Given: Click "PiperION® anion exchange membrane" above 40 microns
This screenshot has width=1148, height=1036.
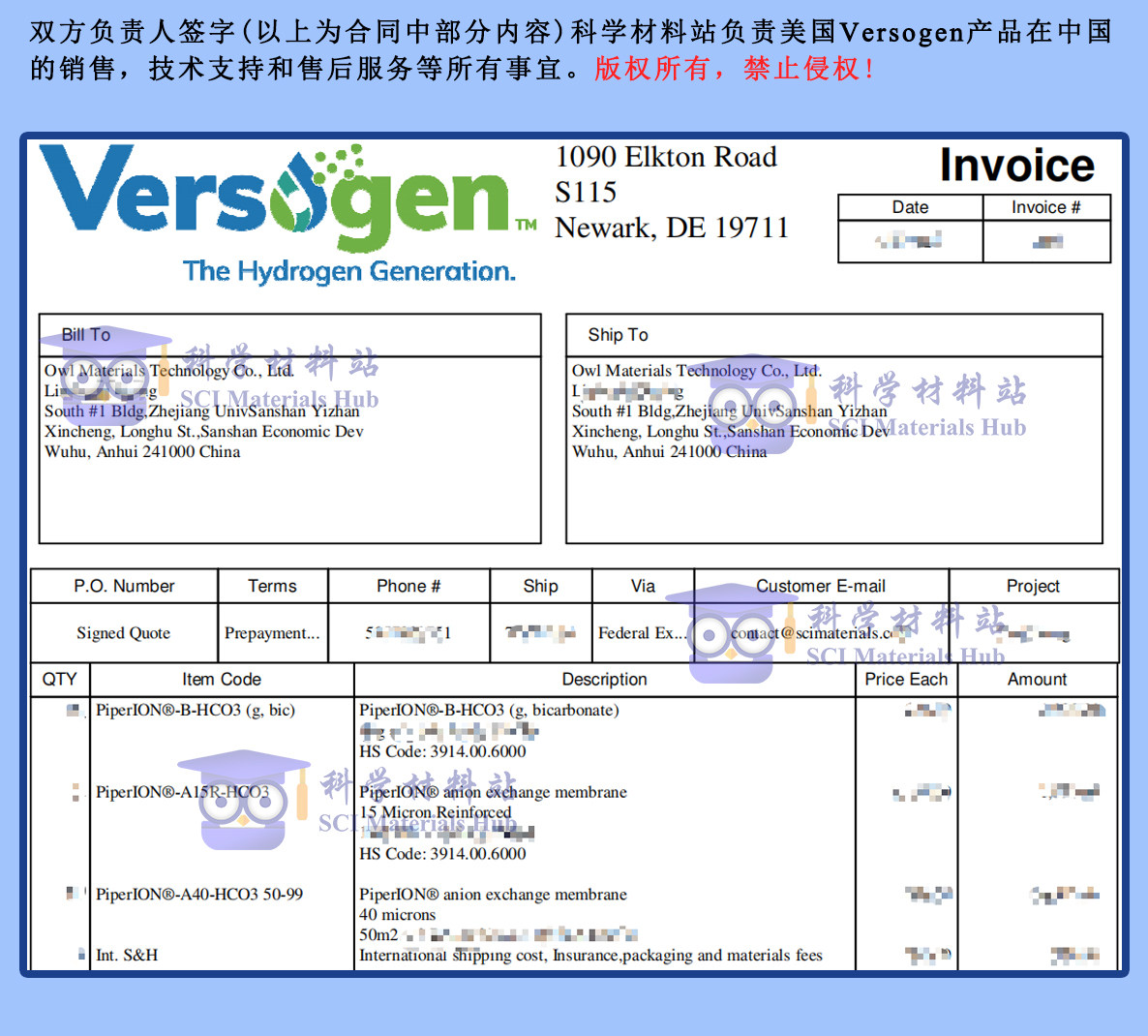Looking at the screenshot, I should tap(493, 895).
